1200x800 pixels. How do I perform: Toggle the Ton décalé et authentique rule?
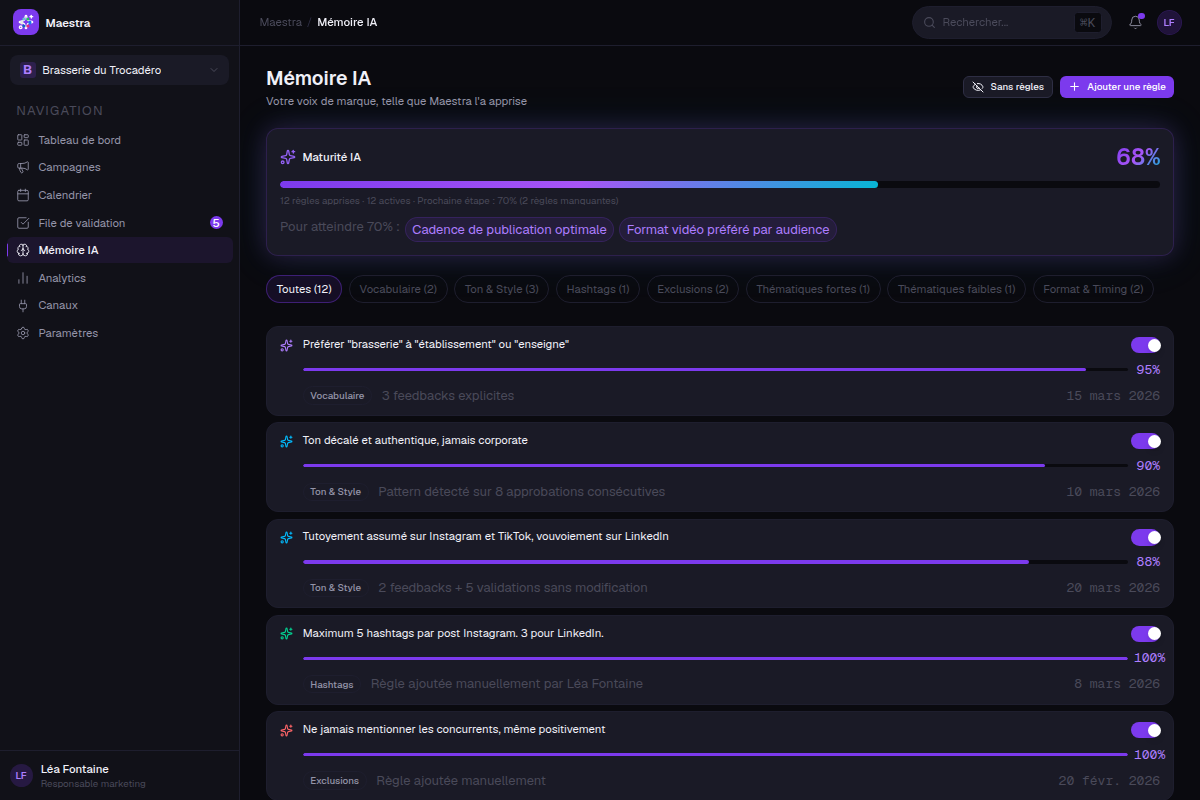click(x=1146, y=441)
